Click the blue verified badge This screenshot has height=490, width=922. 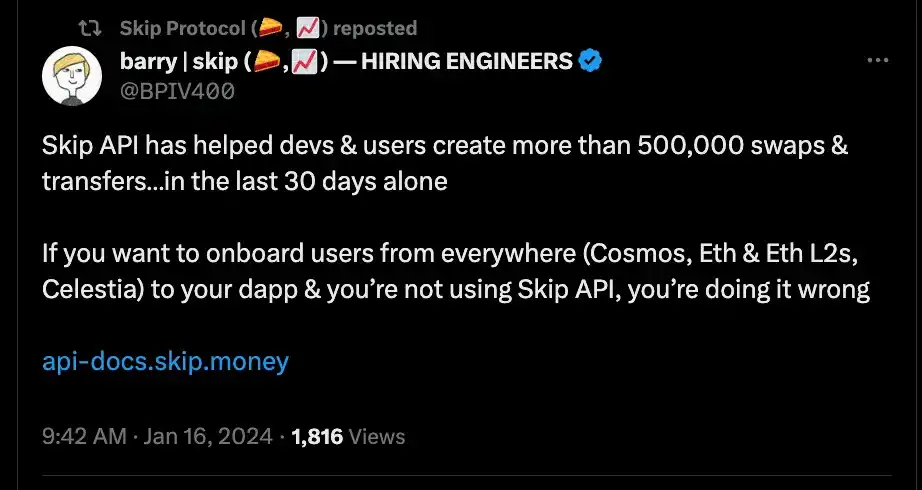click(x=591, y=62)
